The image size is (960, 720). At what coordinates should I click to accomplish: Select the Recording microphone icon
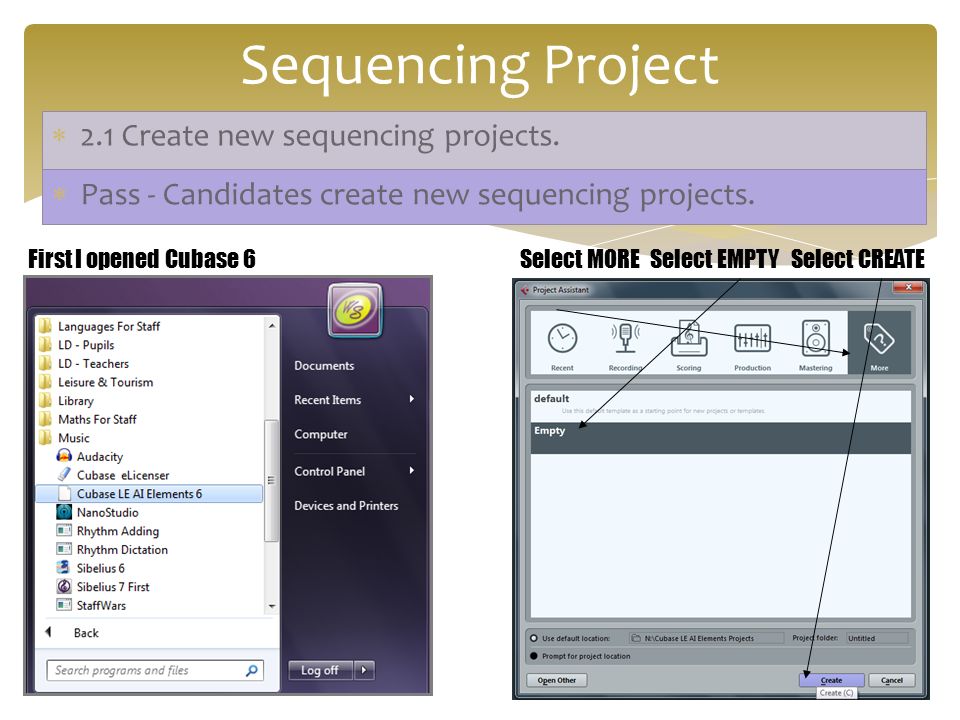625,338
